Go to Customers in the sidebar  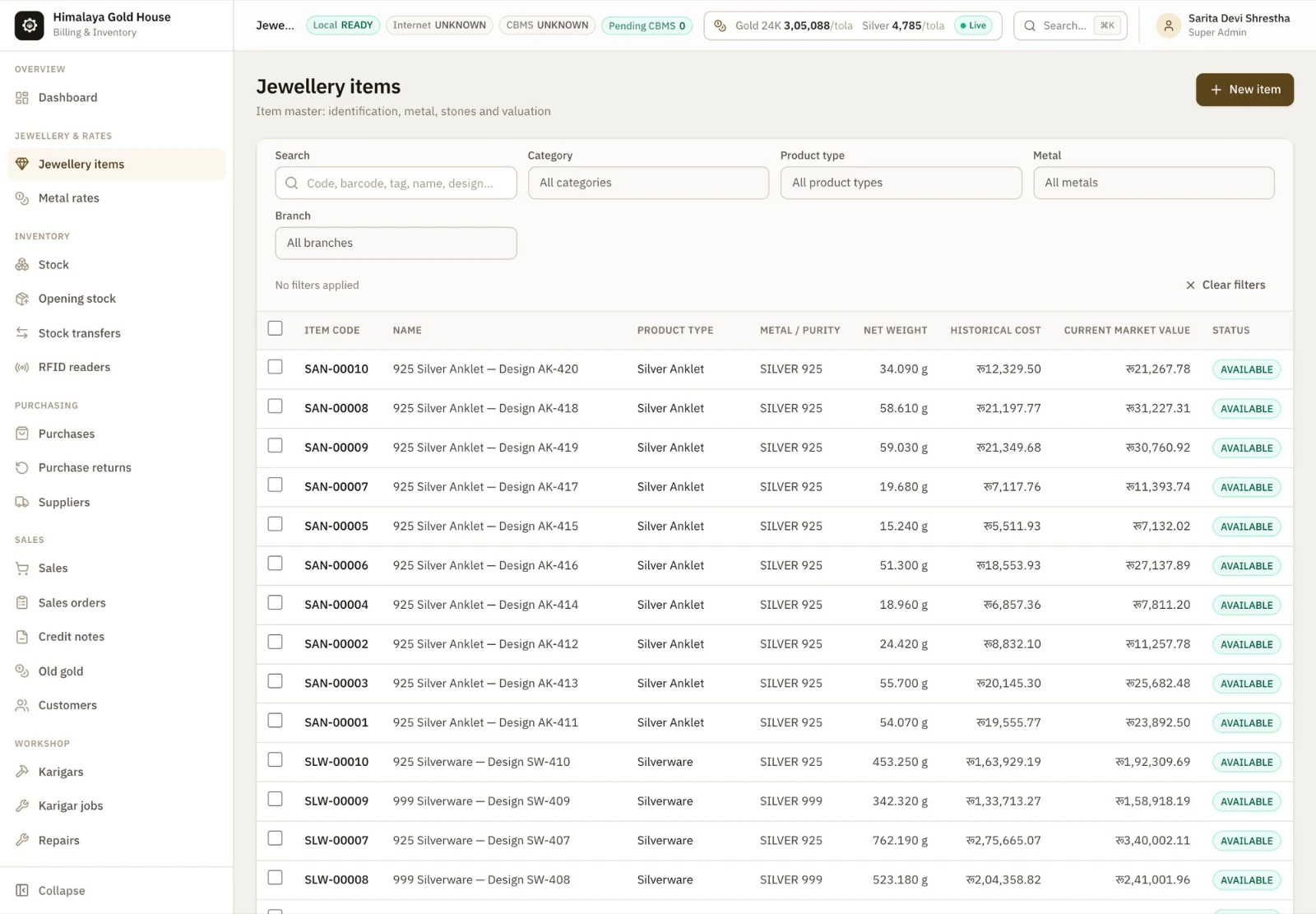[x=116, y=705]
